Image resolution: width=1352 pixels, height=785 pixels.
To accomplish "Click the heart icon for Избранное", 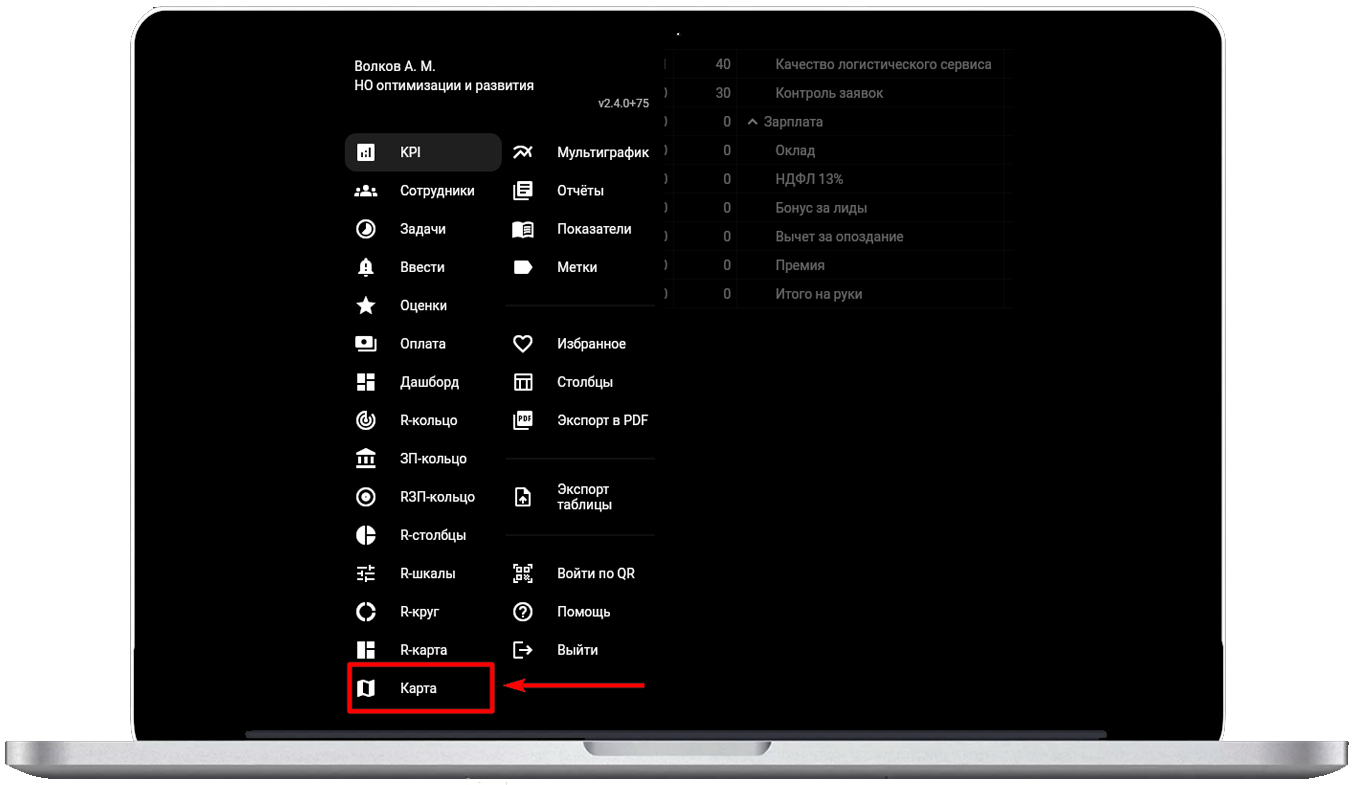I will point(523,344).
